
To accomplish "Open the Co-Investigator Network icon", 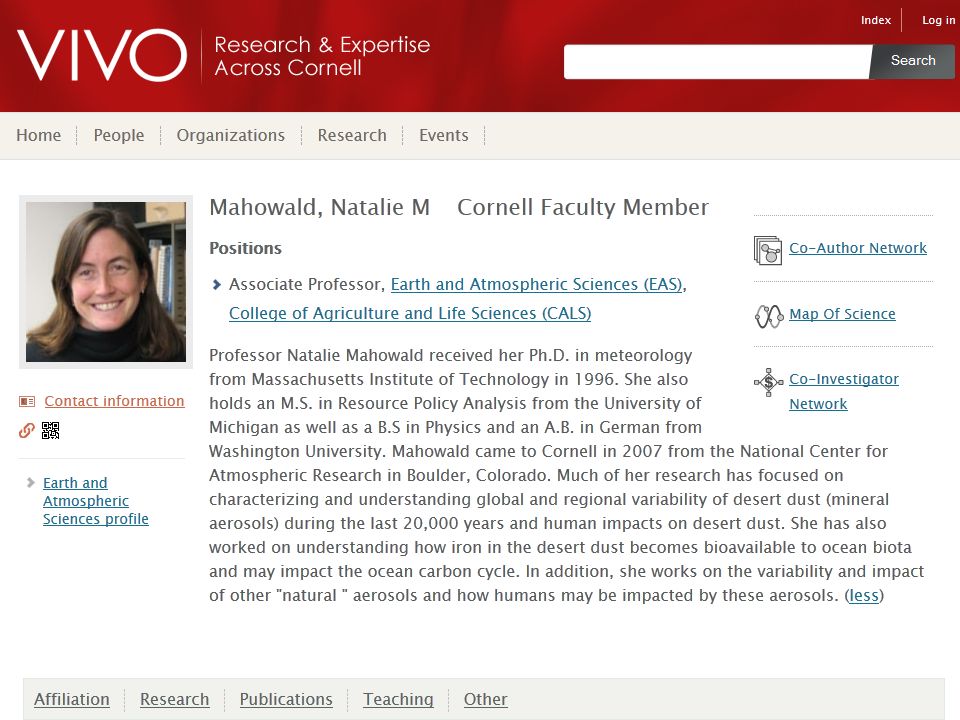I will pos(768,382).
